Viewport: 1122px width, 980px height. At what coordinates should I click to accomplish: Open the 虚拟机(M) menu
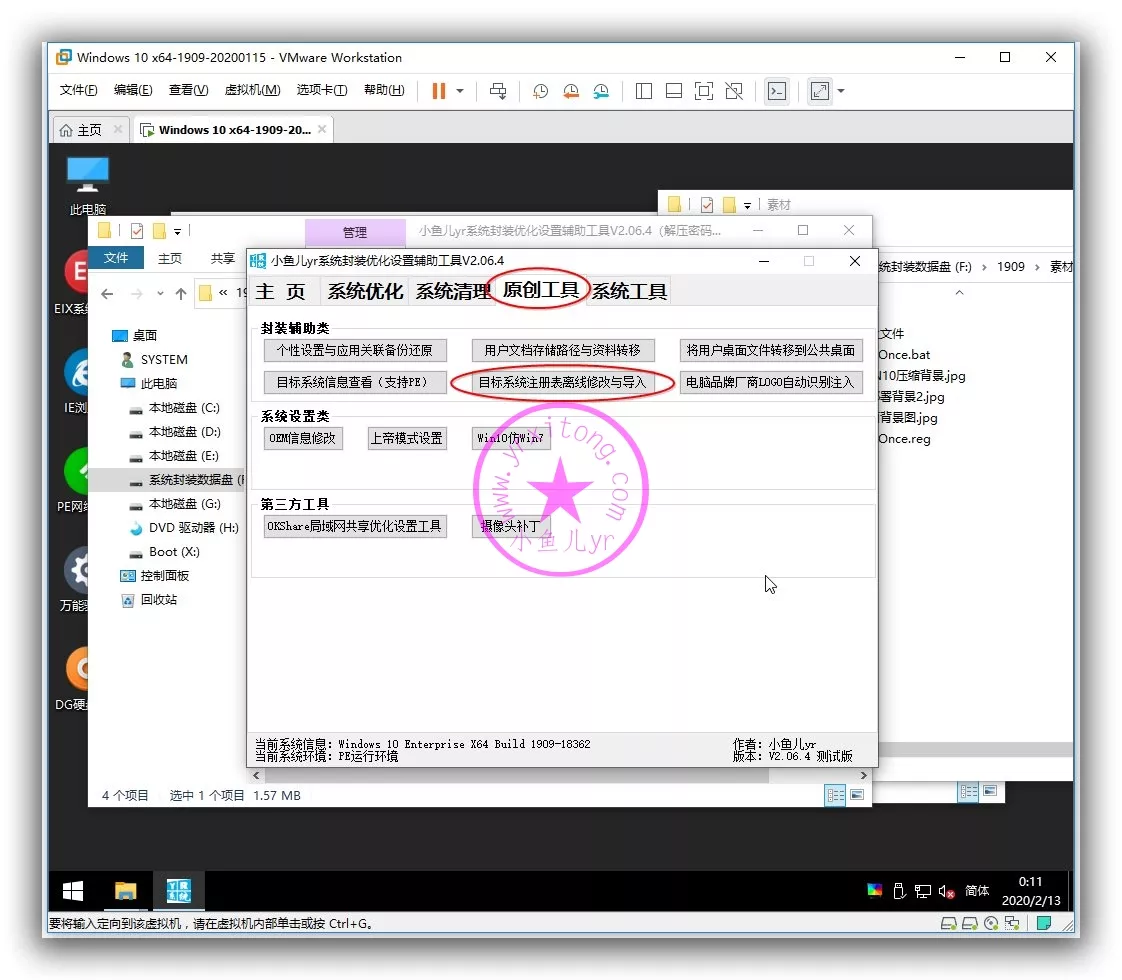click(252, 90)
